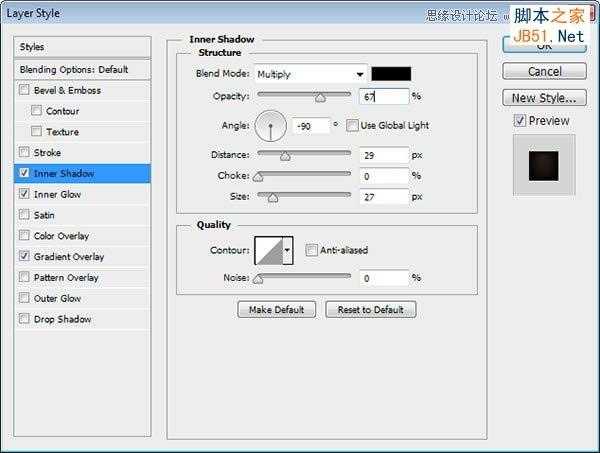The width and height of the screenshot is (600, 453).
Task: Open Drop Shadow settings row
Action: 82,319
